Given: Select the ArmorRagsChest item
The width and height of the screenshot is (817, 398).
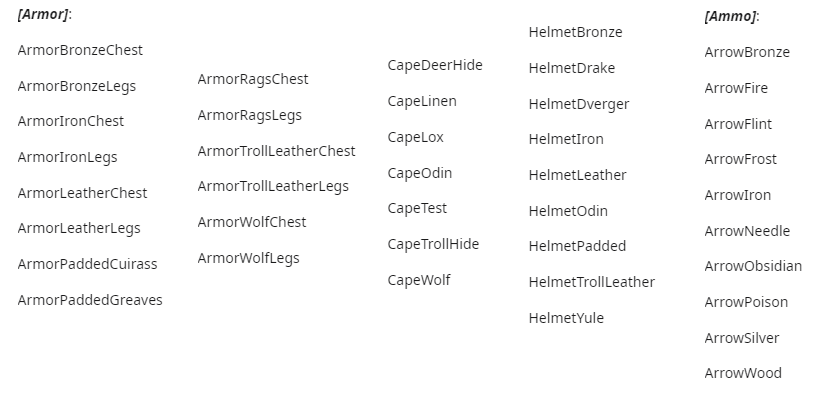Looking at the screenshot, I should pos(253,79).
